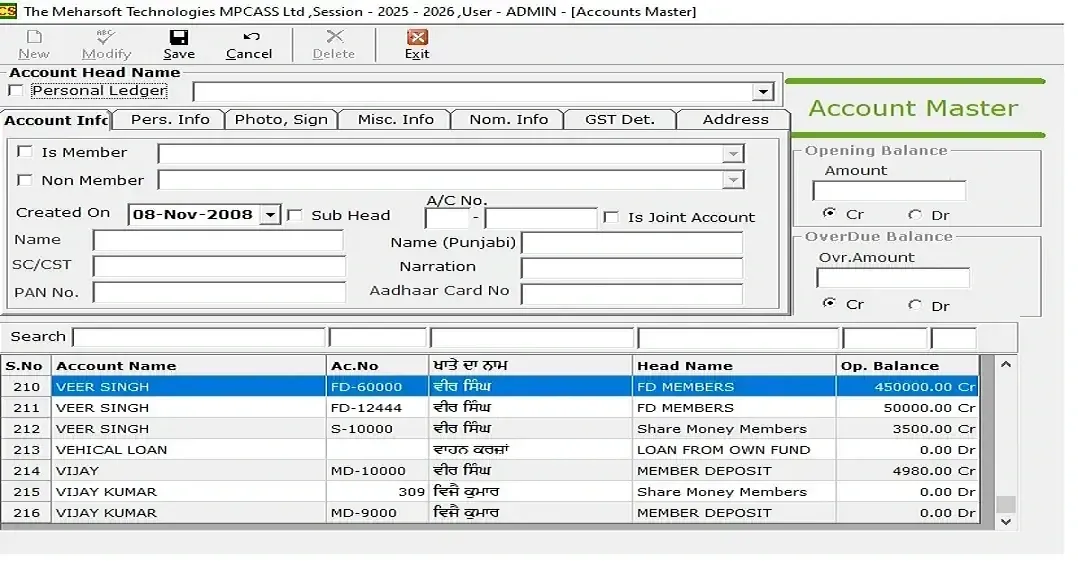Click the PAN No. input field
This screenshot has width=1078, height=561.
coord(219,292)
